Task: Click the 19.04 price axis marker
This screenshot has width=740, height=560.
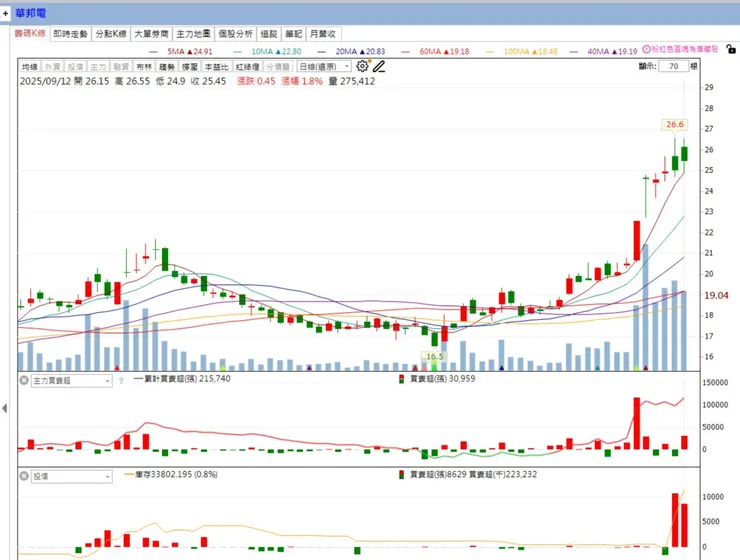Action: point(716,296)
